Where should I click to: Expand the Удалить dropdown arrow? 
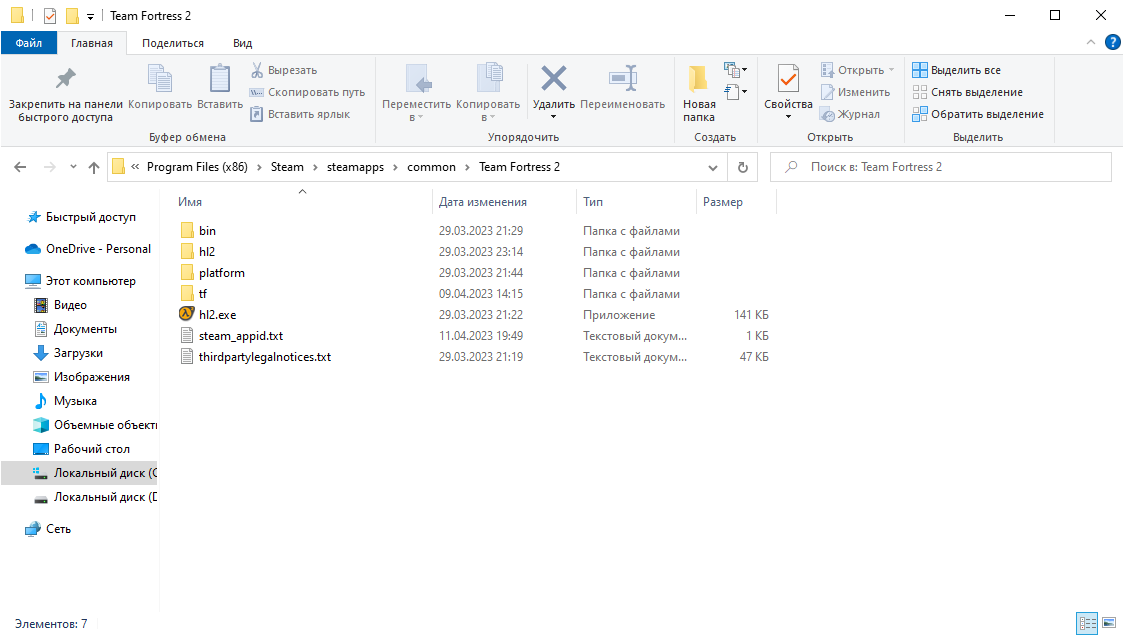point(554,117)
